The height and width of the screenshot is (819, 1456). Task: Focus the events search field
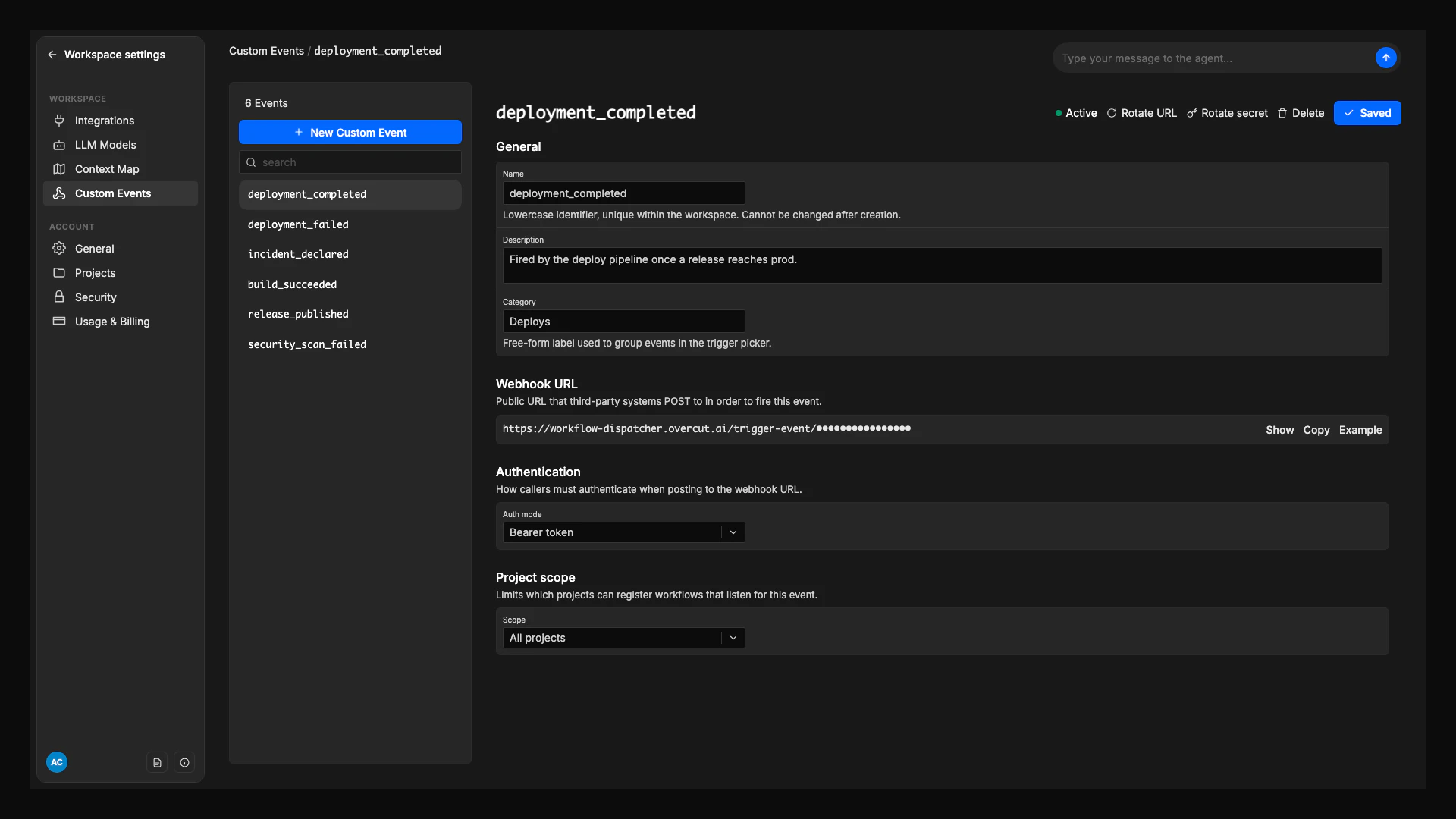tap(350, 162)
